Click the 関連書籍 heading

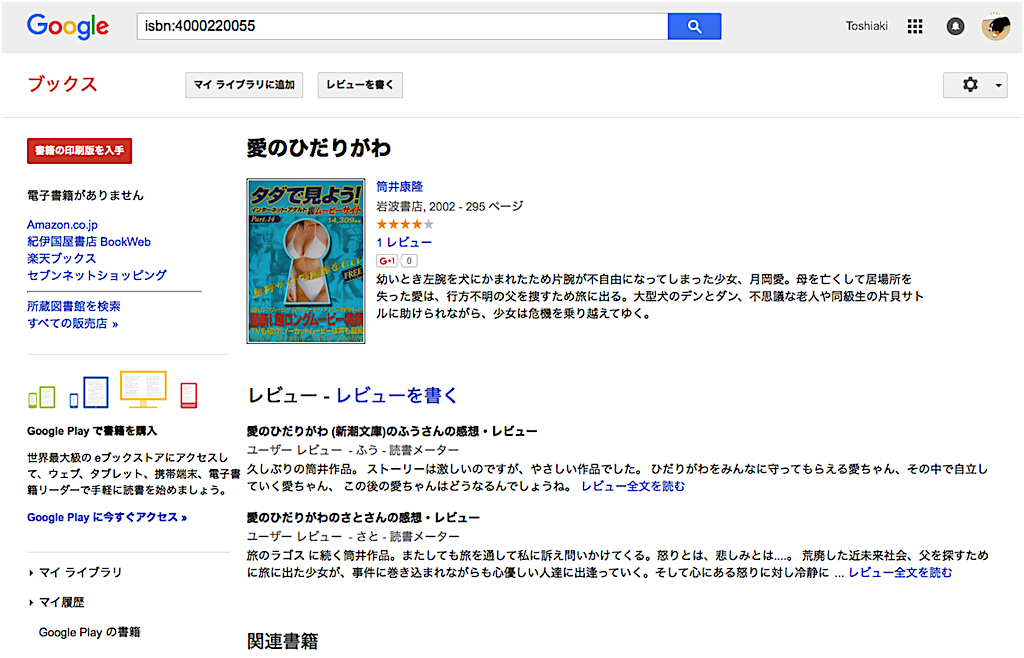(x=283, y=641)
